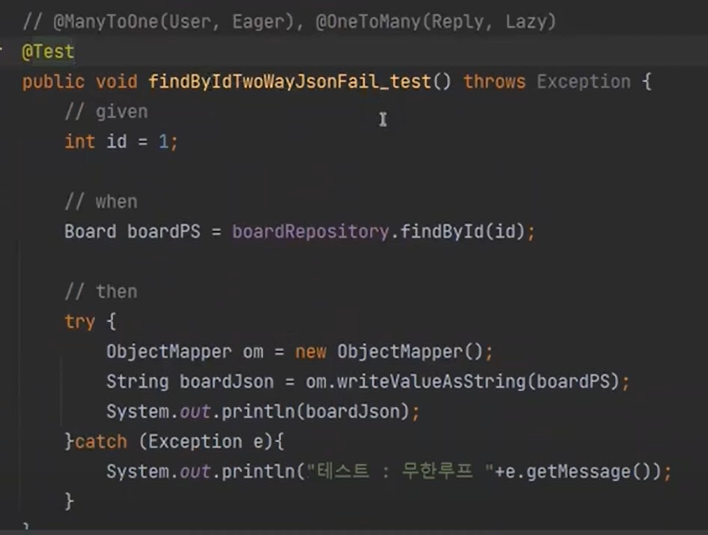Screen dimensions: 708x535
Task: Click the findById(id) method call
Action: [x=462, y=232]
